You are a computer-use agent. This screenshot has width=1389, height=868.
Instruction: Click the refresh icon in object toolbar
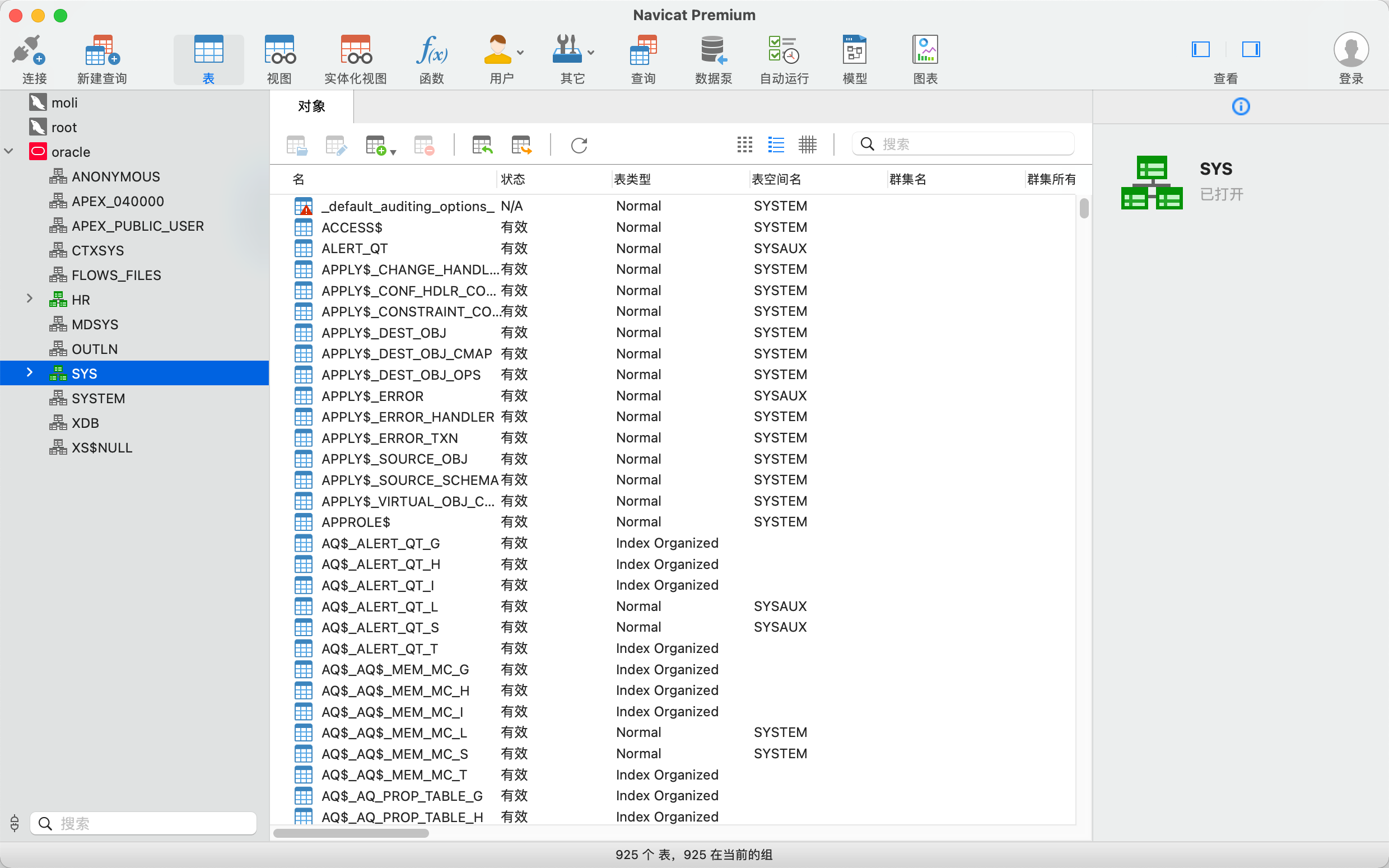(x=579, y=145)
